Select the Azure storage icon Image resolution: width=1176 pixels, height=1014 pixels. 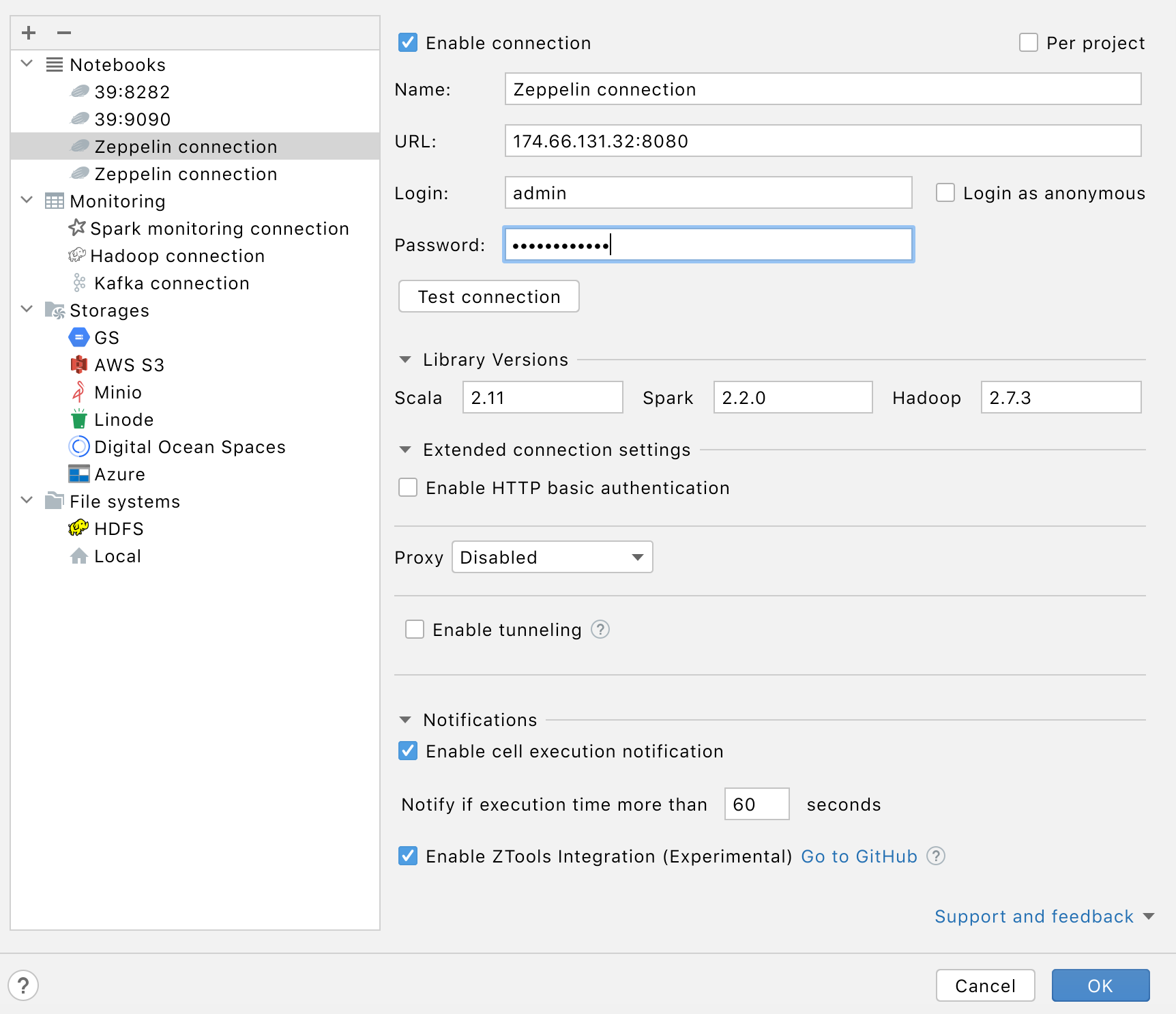click(79, 474)
